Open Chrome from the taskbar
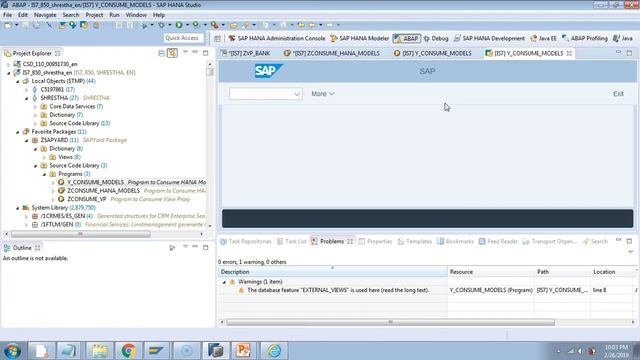640x360 pixels. [128, 351]
